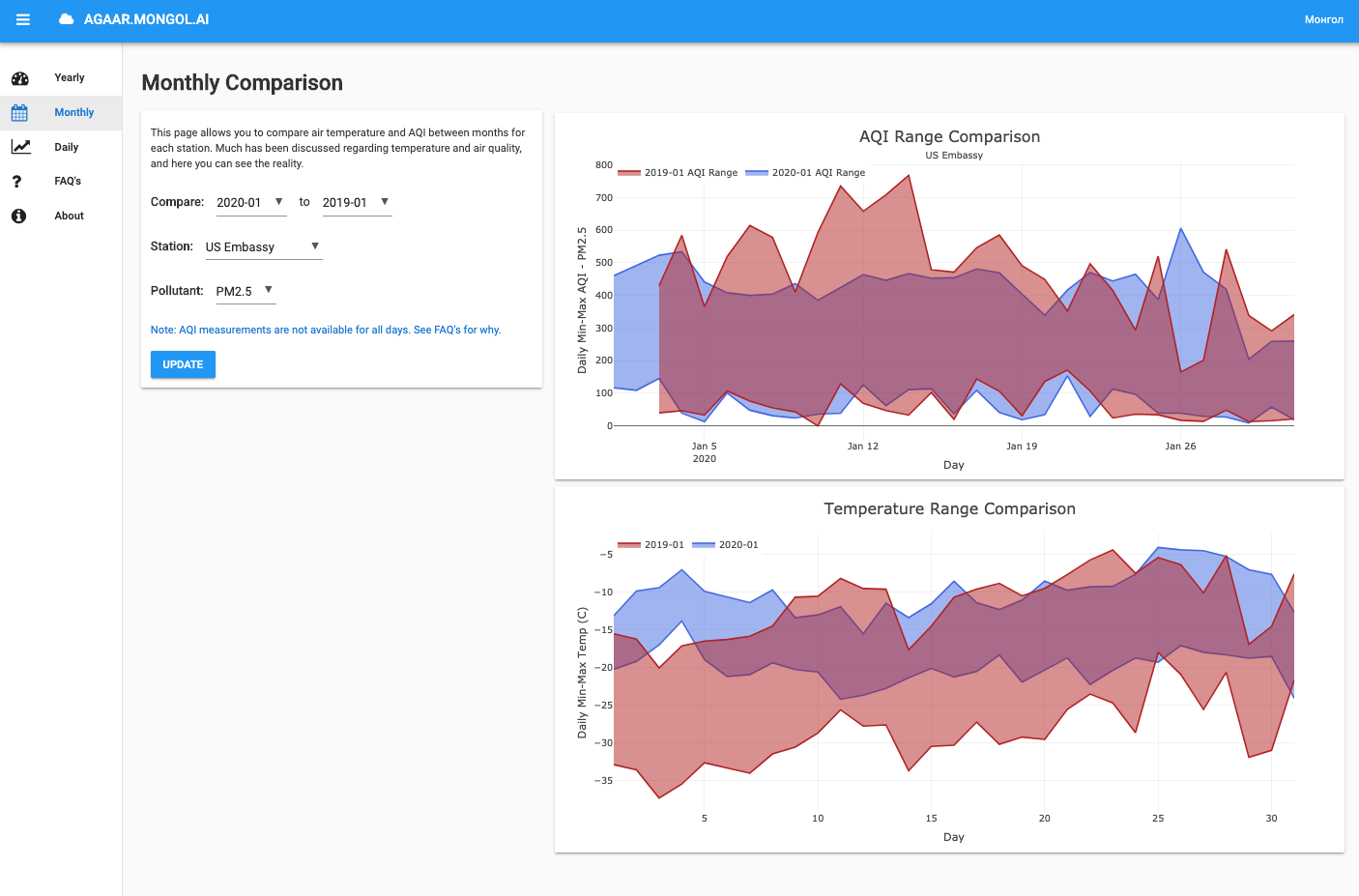This screenshot has height=896, width=1359.
Task: Toggle the 2020-01 AQI Range legend entry
Action: 808,172
